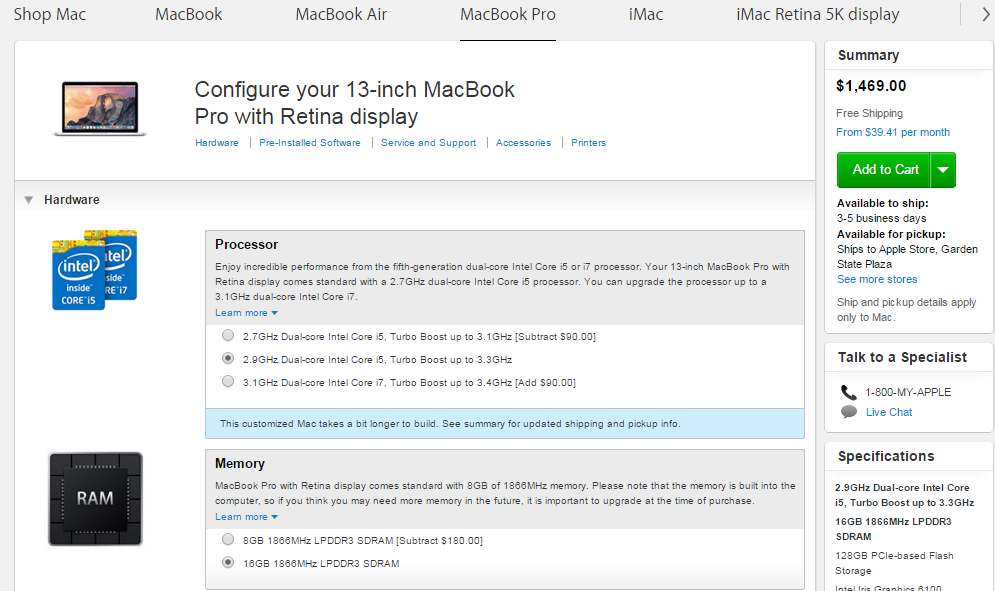Screen dimensions: 995x591
Task: Jump to the Hardware section link
Action: click(217, 143)
